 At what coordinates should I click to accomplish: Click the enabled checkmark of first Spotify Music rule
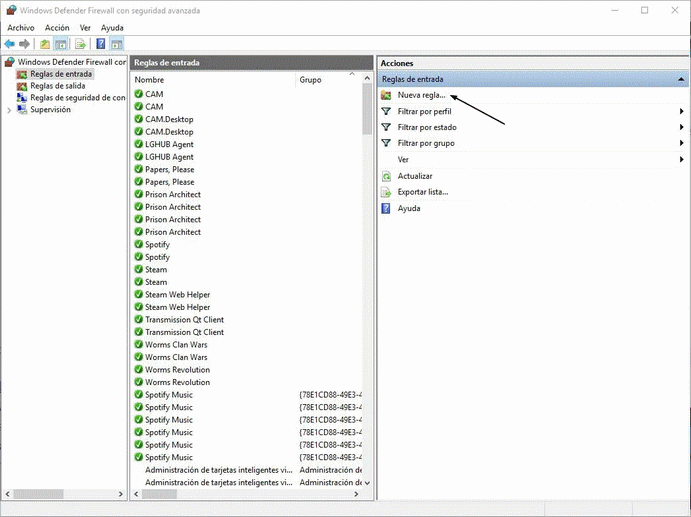point(138,394)
